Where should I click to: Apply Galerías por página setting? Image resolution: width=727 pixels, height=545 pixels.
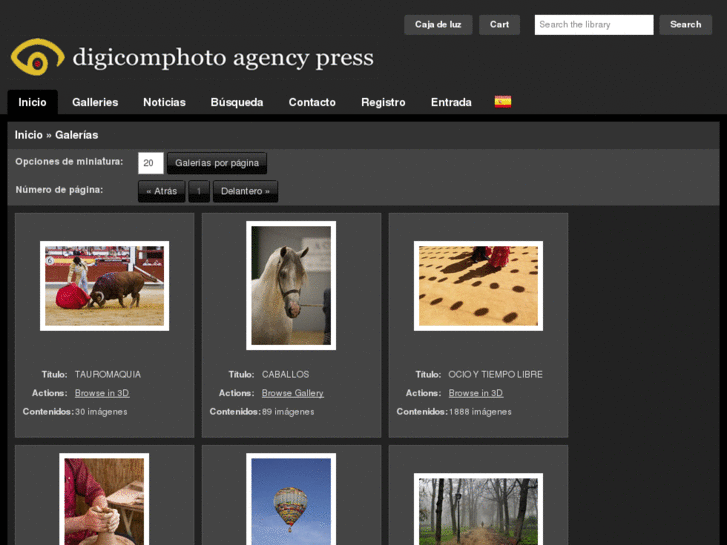(217, 163)
